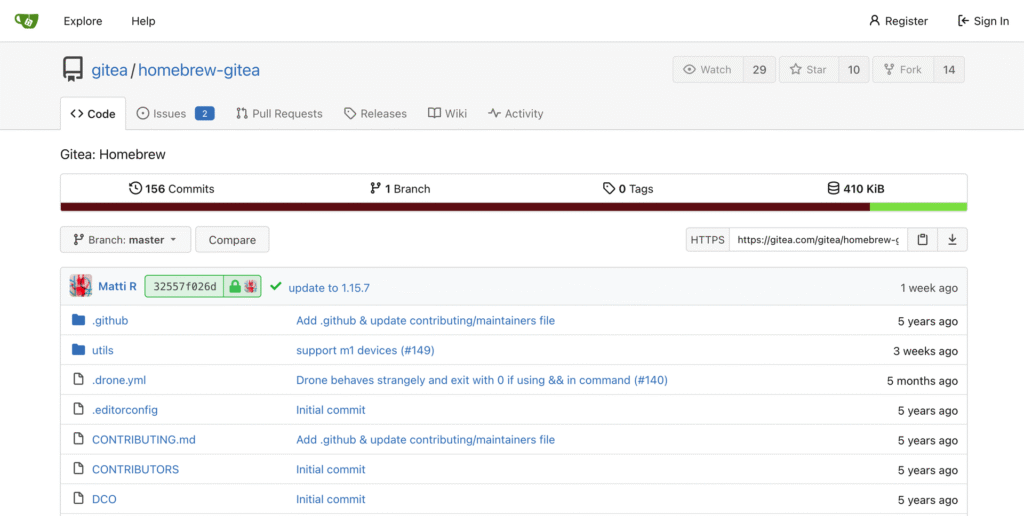Open the Sign In link
Viewport: 1024px width, 516px height.
click(x=983, y=21)
